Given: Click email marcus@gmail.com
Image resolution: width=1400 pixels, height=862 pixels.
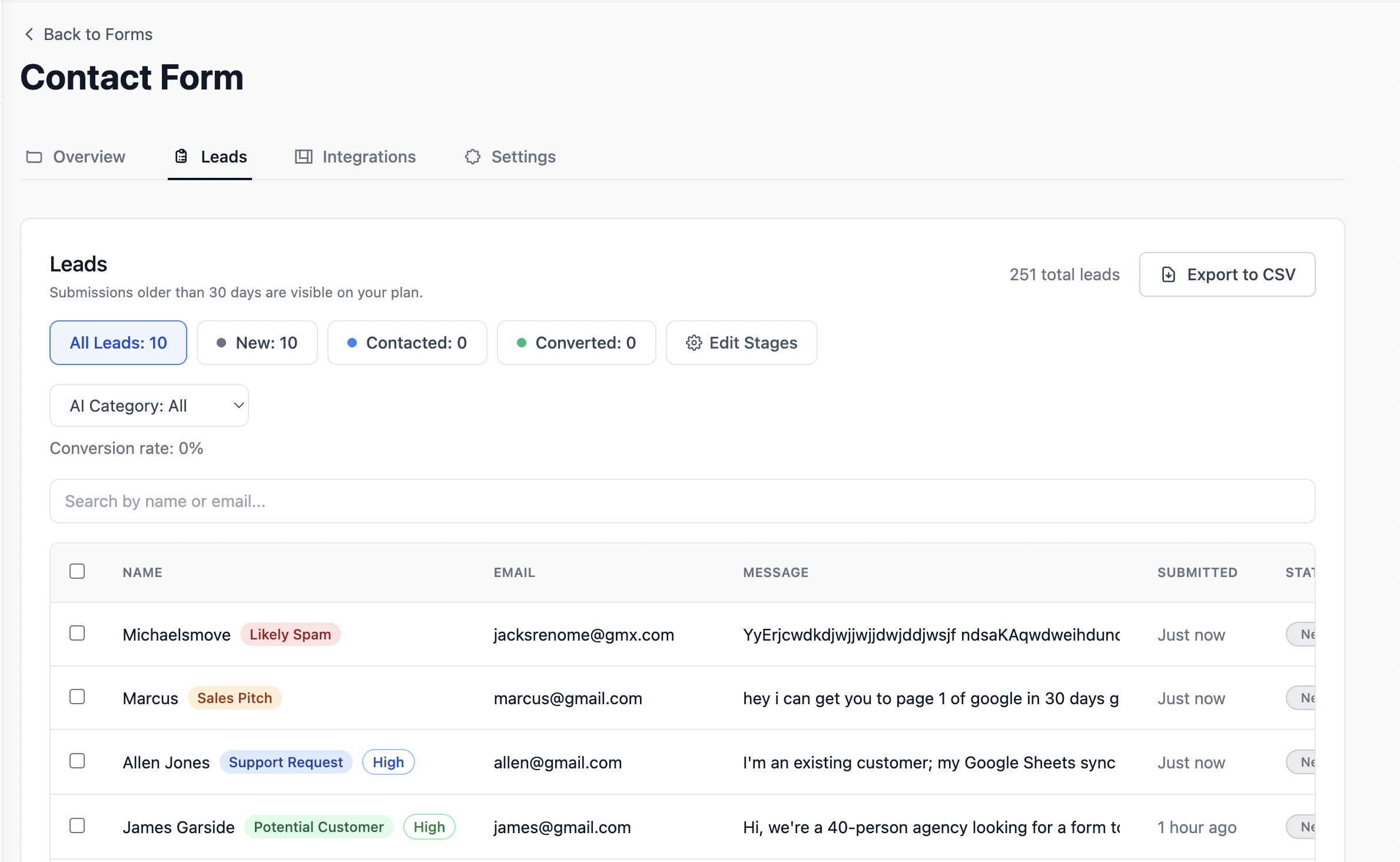Looking at the screenshot, I should coord(568,698).
